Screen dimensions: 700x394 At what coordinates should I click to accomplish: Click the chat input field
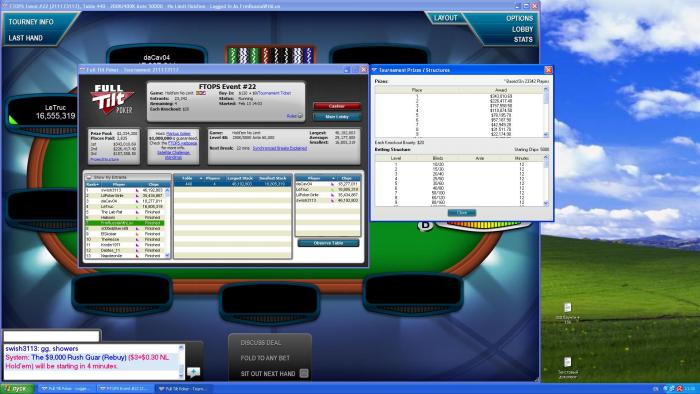point(52,336)
